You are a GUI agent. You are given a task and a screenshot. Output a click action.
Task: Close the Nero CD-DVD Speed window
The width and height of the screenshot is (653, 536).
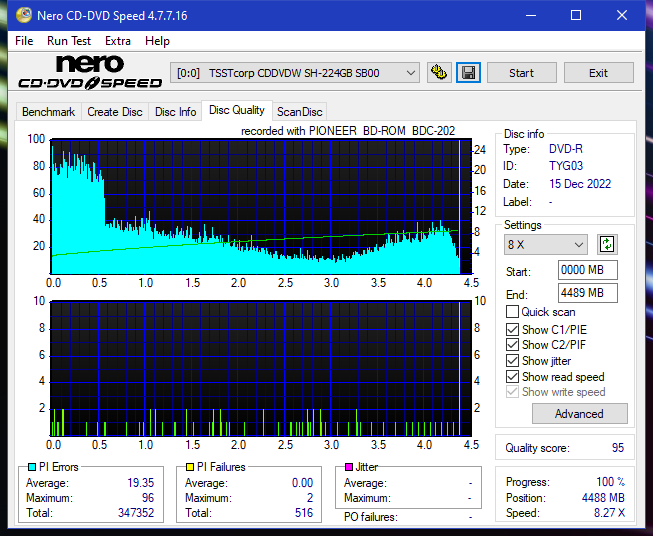622,15
